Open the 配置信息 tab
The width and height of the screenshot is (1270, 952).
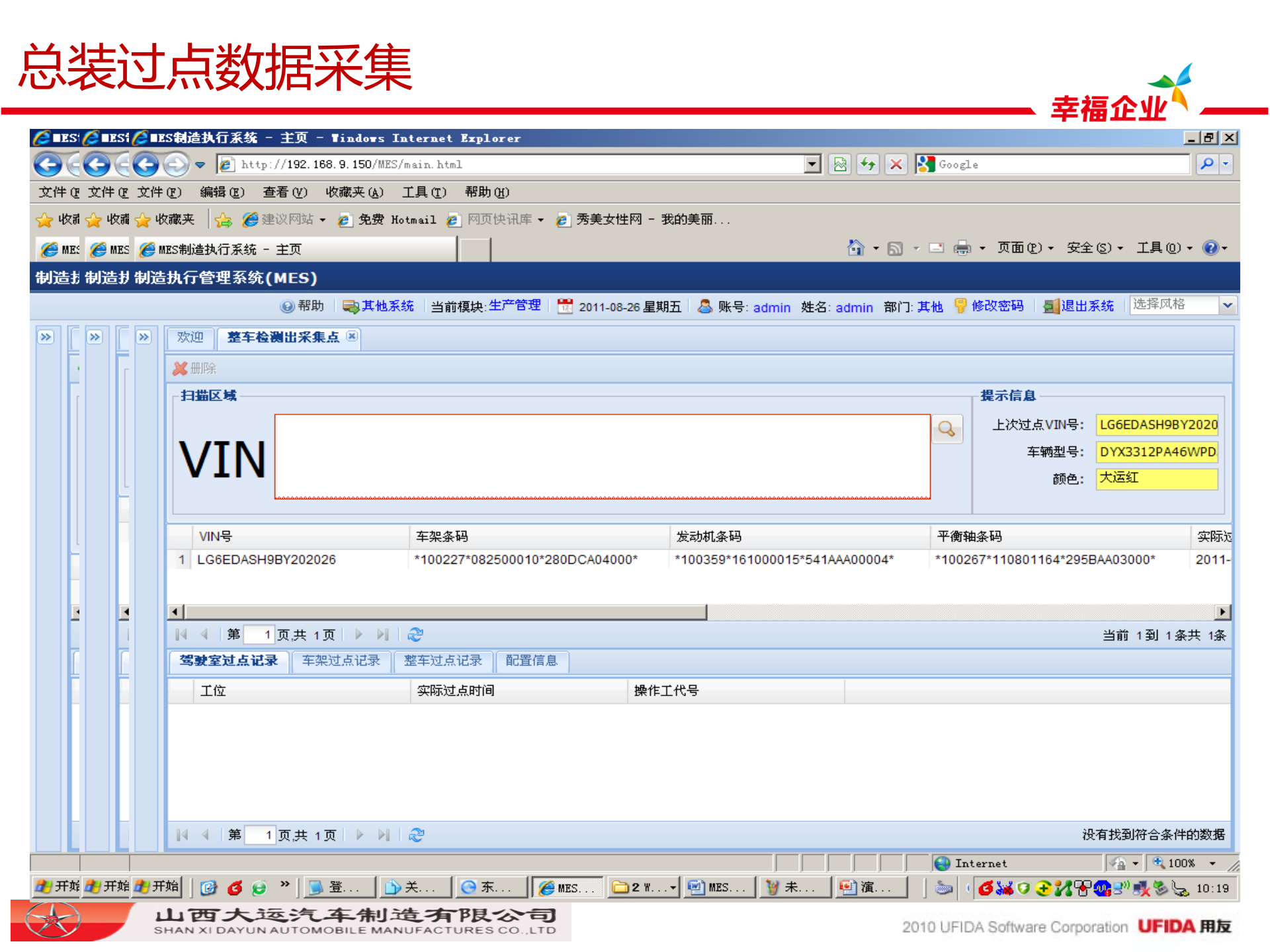tap(531, 660)
